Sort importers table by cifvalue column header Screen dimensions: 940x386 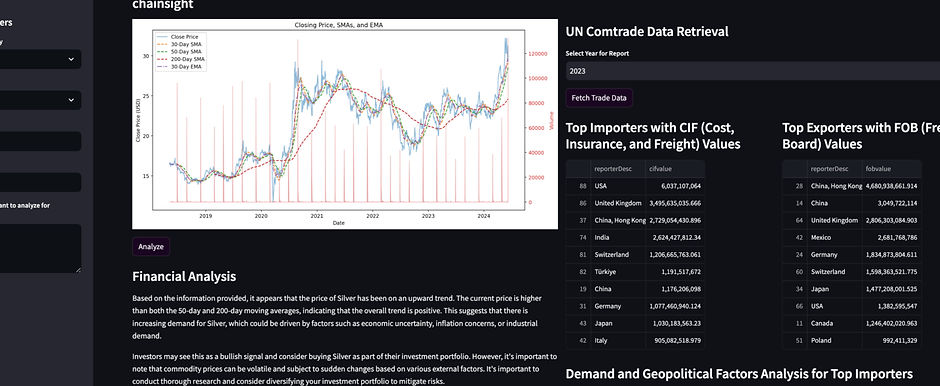(675, 169)
